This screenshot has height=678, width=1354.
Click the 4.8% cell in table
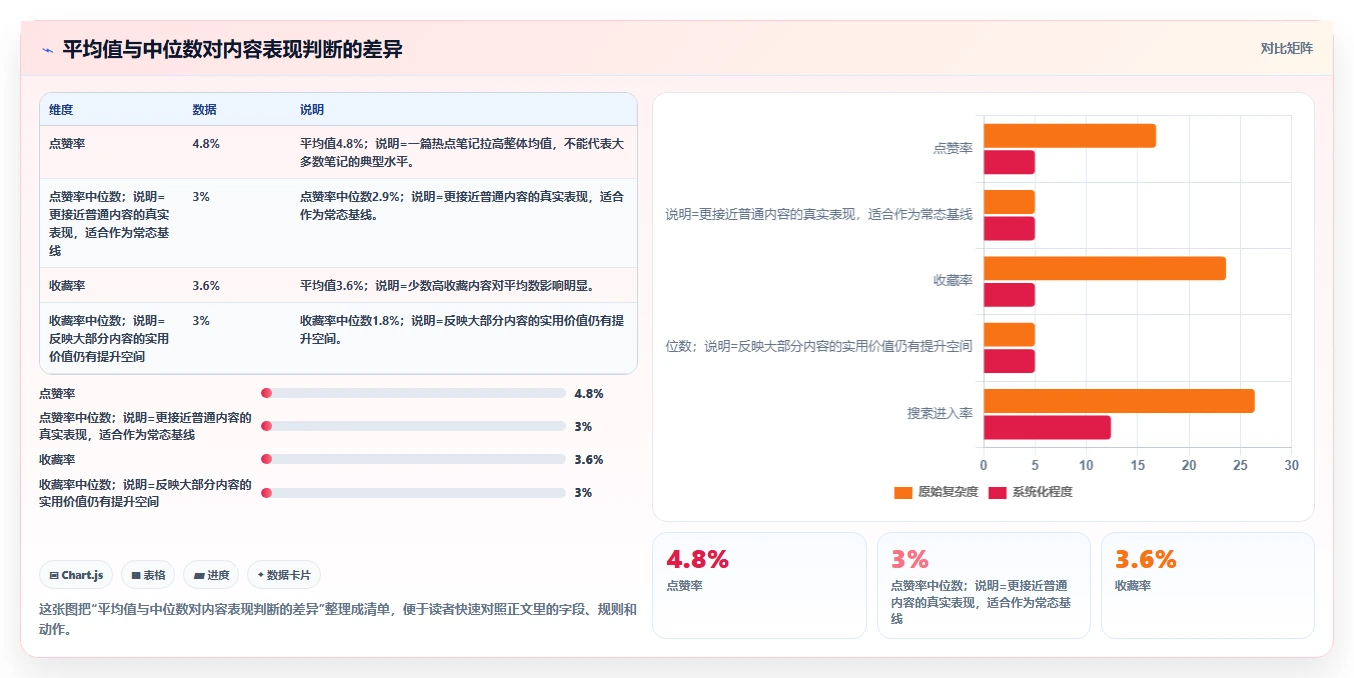(x=206, y=144)
